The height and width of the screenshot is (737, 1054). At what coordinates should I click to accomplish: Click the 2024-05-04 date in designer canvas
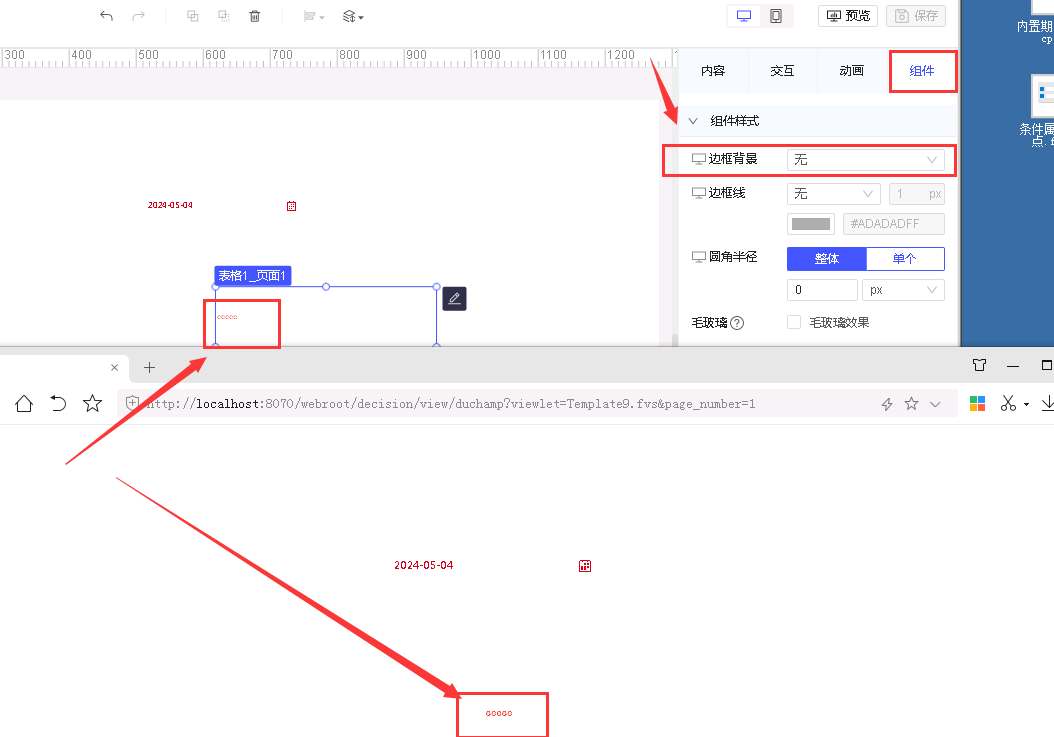tap(170, 205)
